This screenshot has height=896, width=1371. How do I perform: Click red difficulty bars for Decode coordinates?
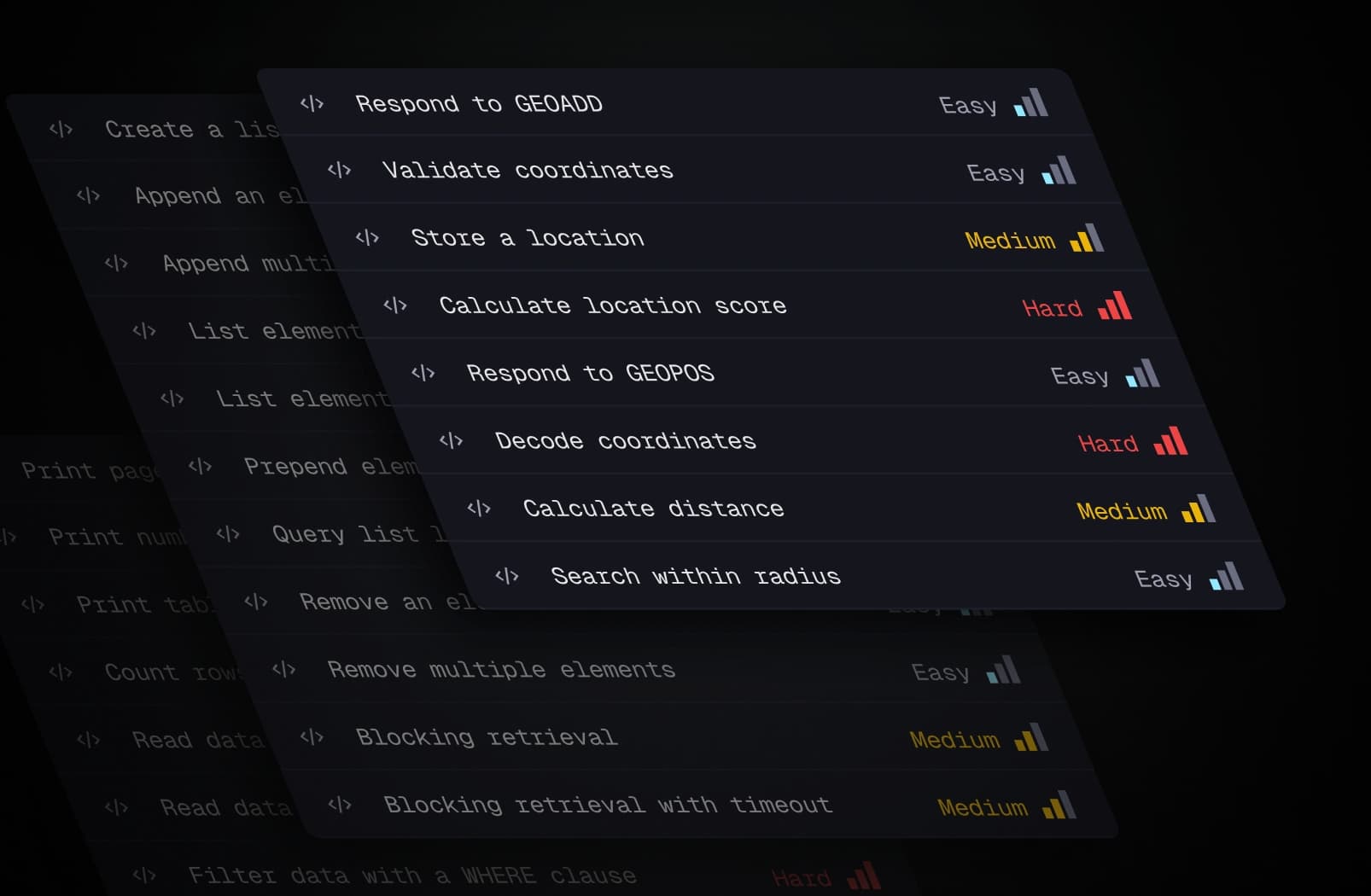[1170, 441]
